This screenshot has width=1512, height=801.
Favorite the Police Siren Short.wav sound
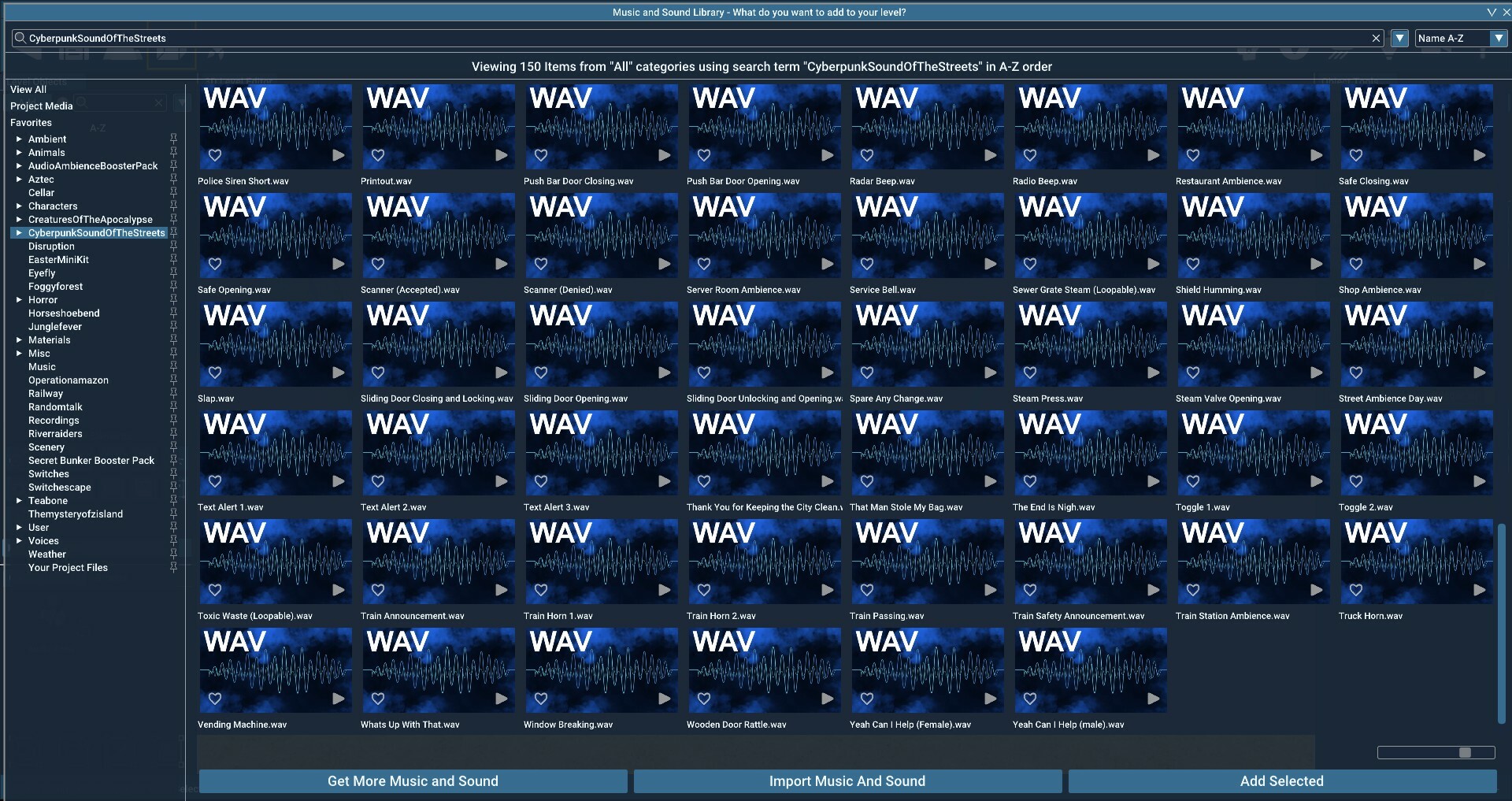tap(216, 155)
